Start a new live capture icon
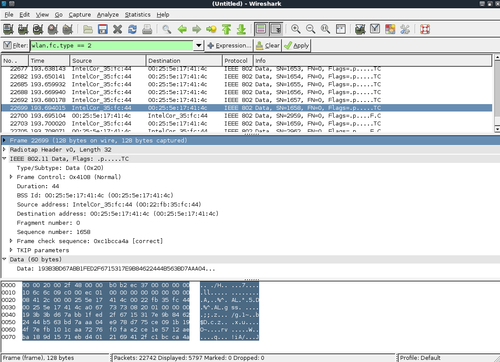This screenshot has height=362, width=500. click(38, 29)
